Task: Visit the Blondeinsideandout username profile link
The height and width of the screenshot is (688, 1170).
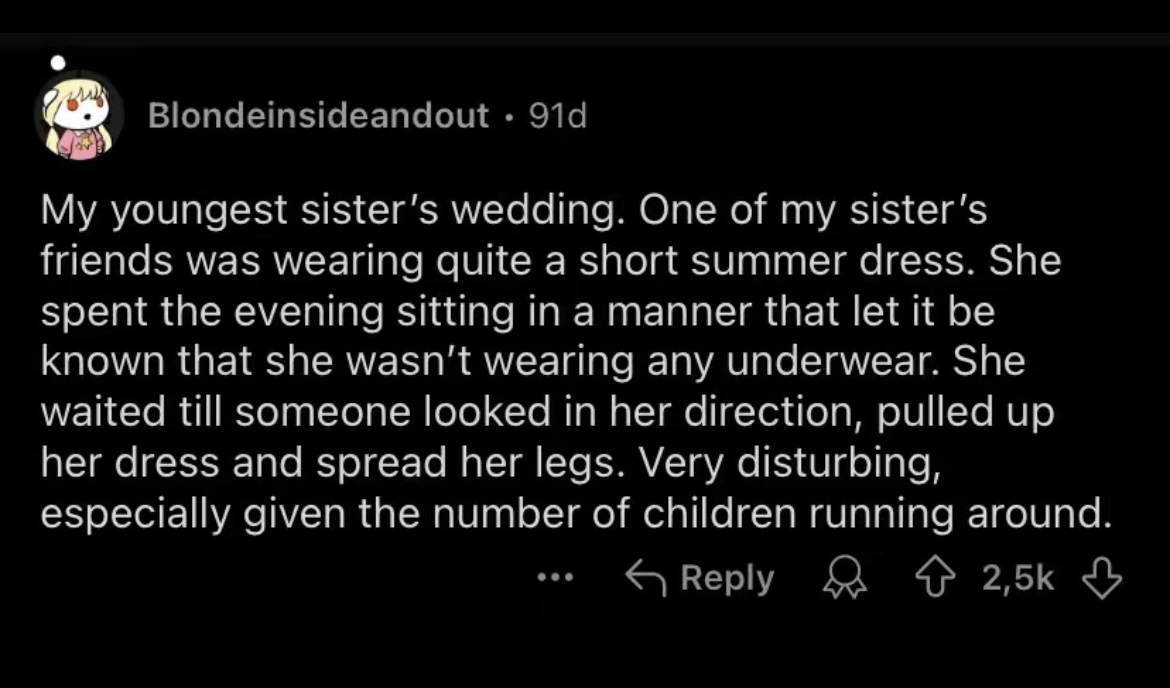Action: [318, 117]
